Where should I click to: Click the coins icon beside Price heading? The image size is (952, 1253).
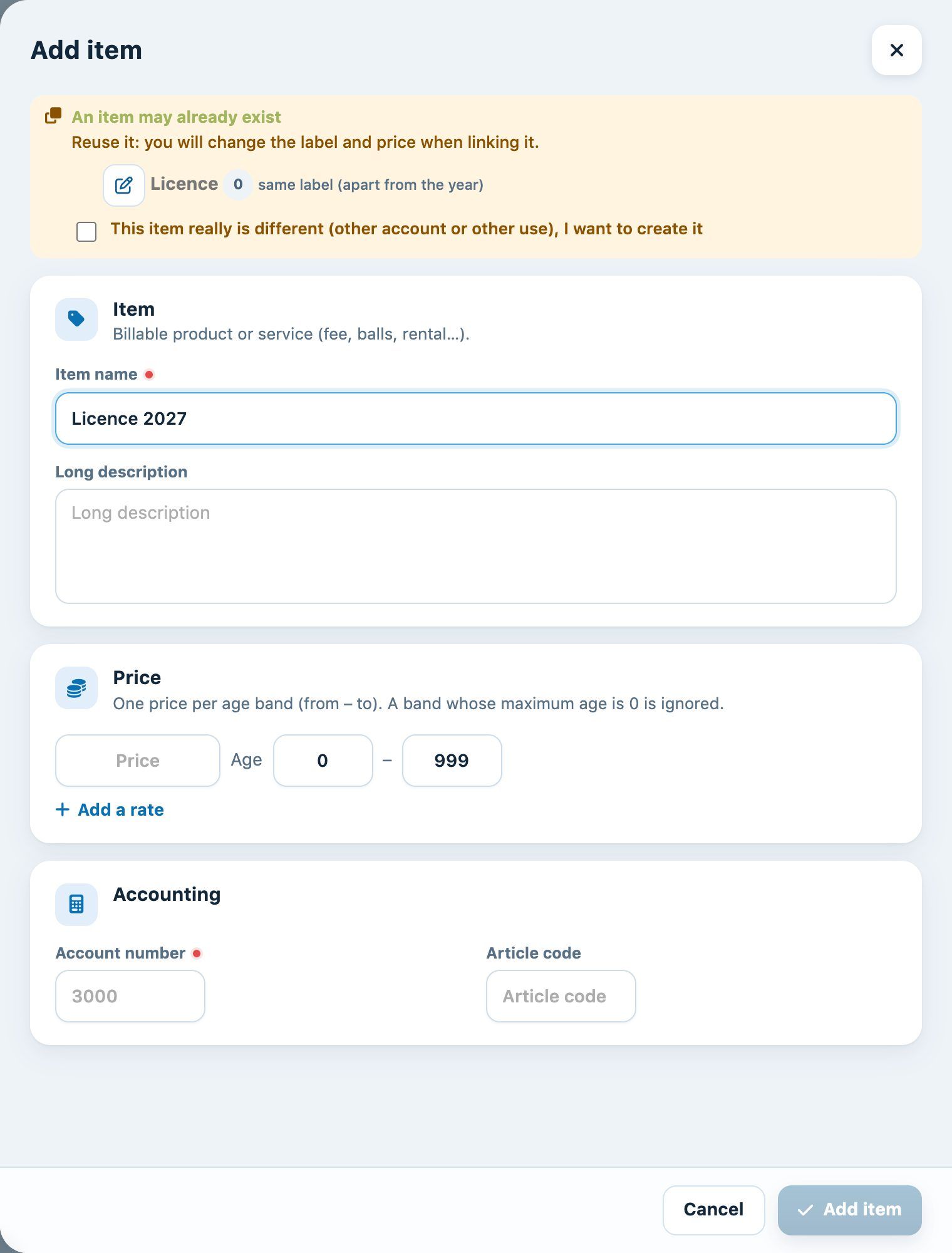76,688
